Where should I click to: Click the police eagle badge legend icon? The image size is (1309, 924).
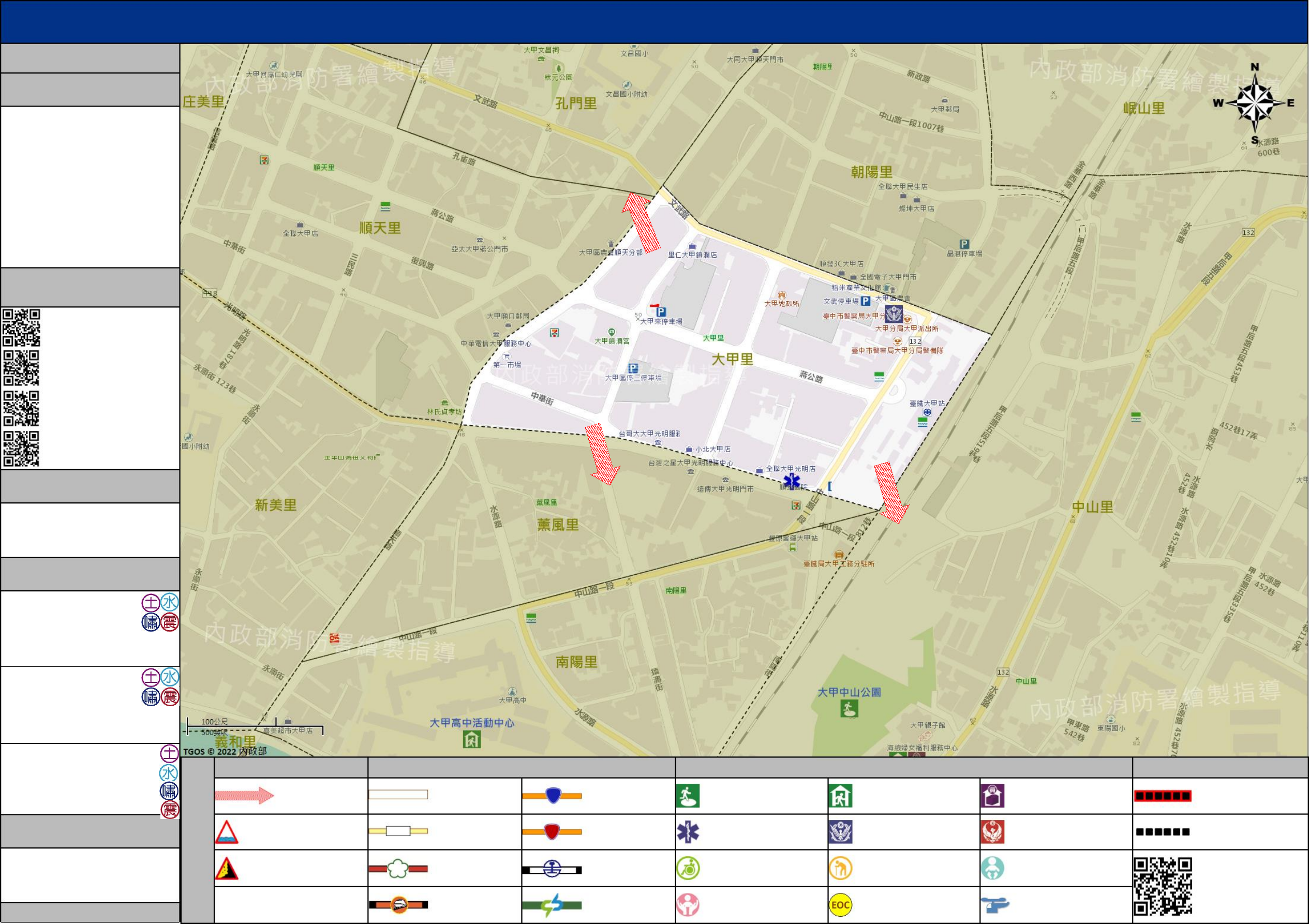pyautogui.click(x=840, y=832)
